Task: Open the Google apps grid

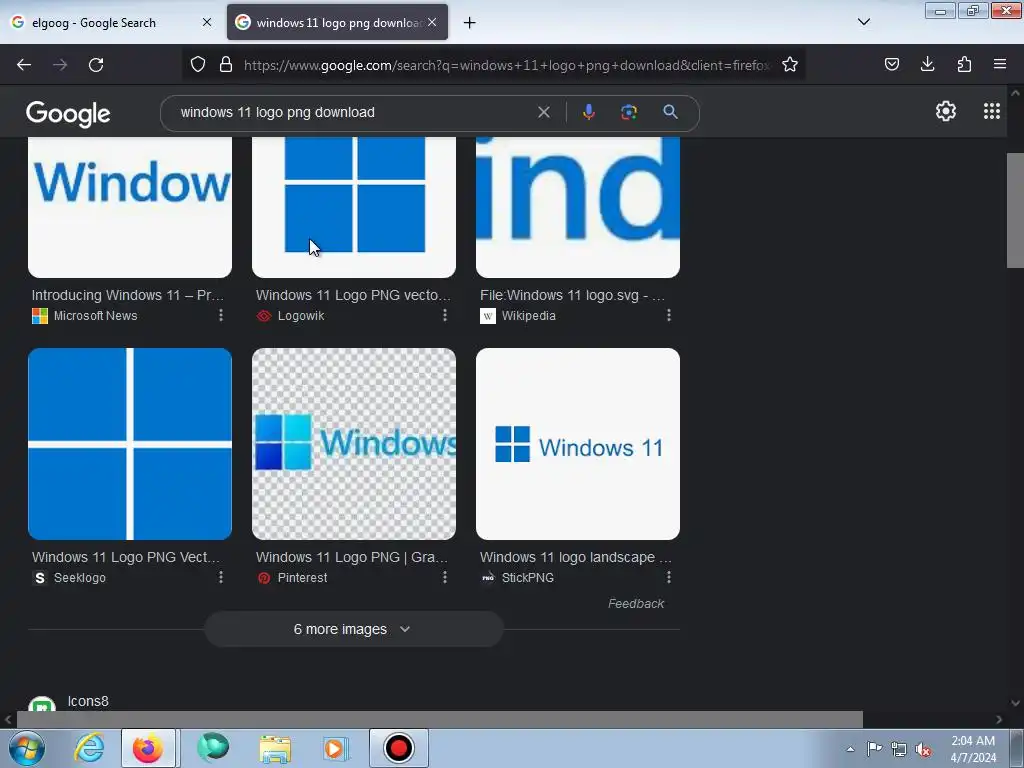Action: [992, 111]
